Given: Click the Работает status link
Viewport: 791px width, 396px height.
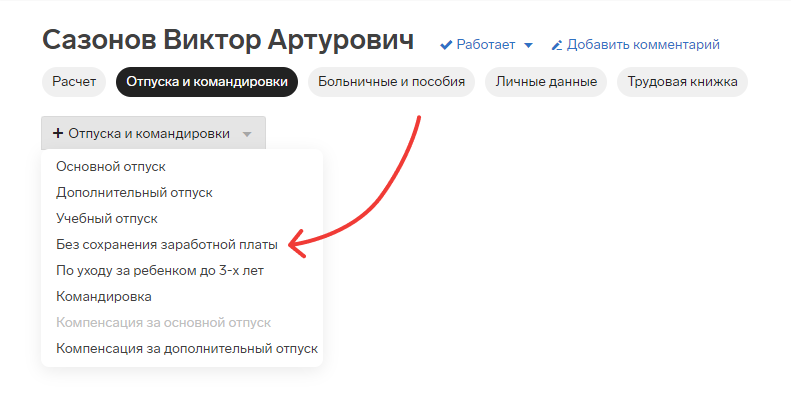Looking at the screenshot, I should [x=485, y=45].
